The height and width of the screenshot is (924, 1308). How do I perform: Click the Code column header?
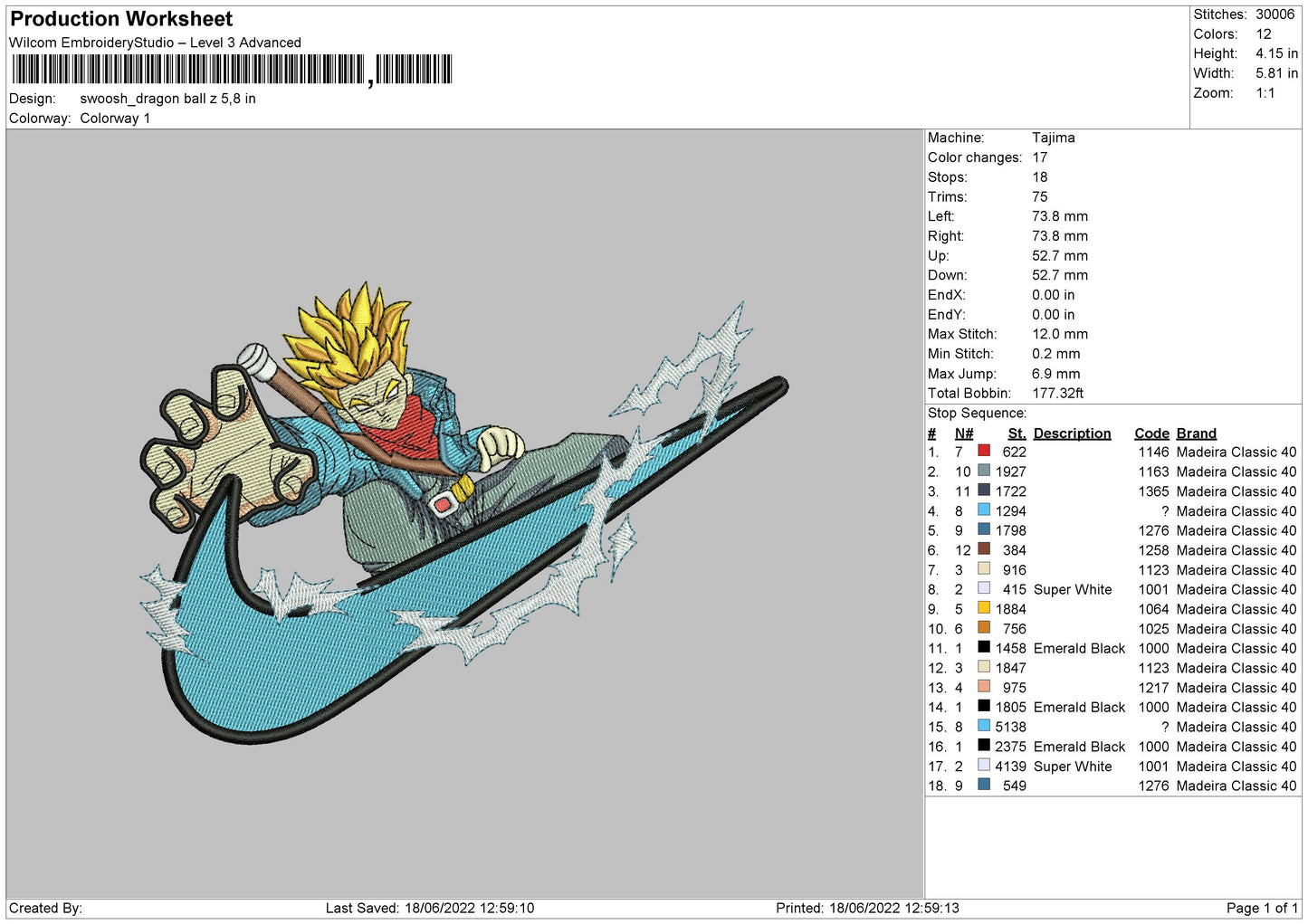click(1151, 433)
